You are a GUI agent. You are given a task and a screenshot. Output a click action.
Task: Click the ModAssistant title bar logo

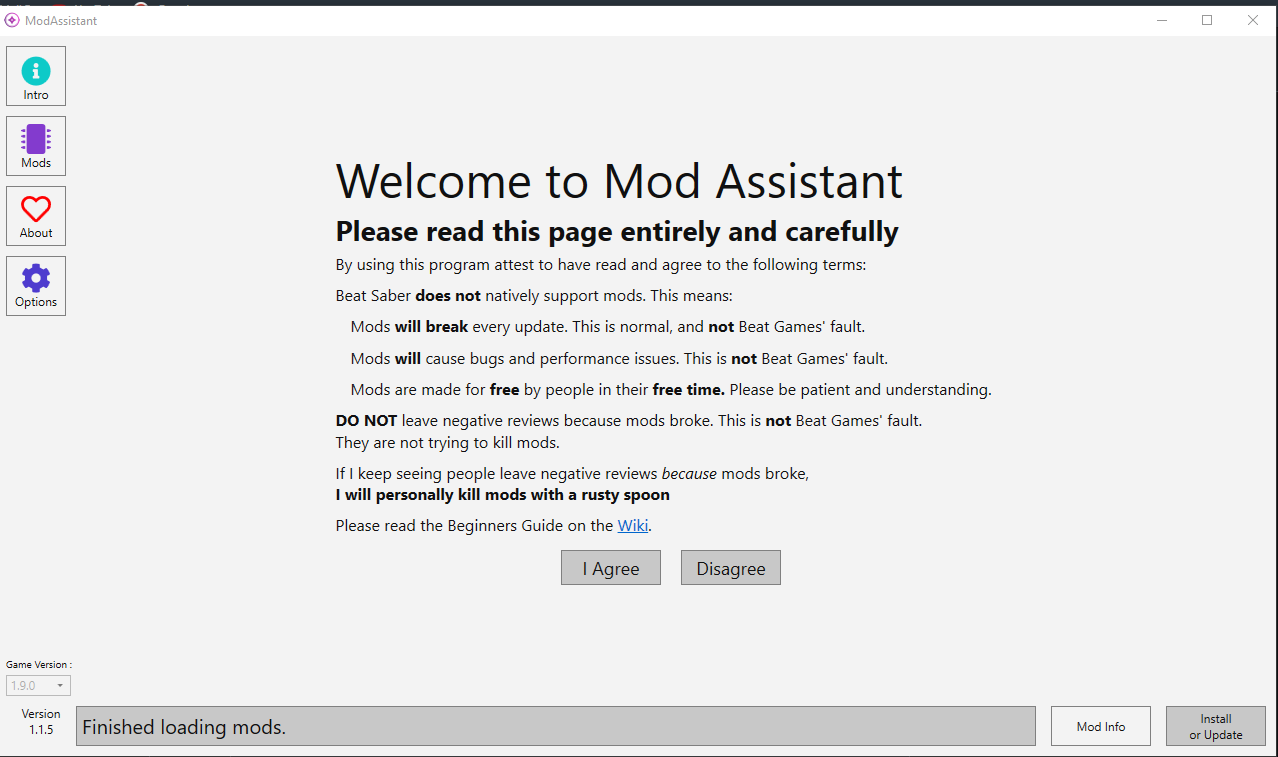tap(12, 20)
